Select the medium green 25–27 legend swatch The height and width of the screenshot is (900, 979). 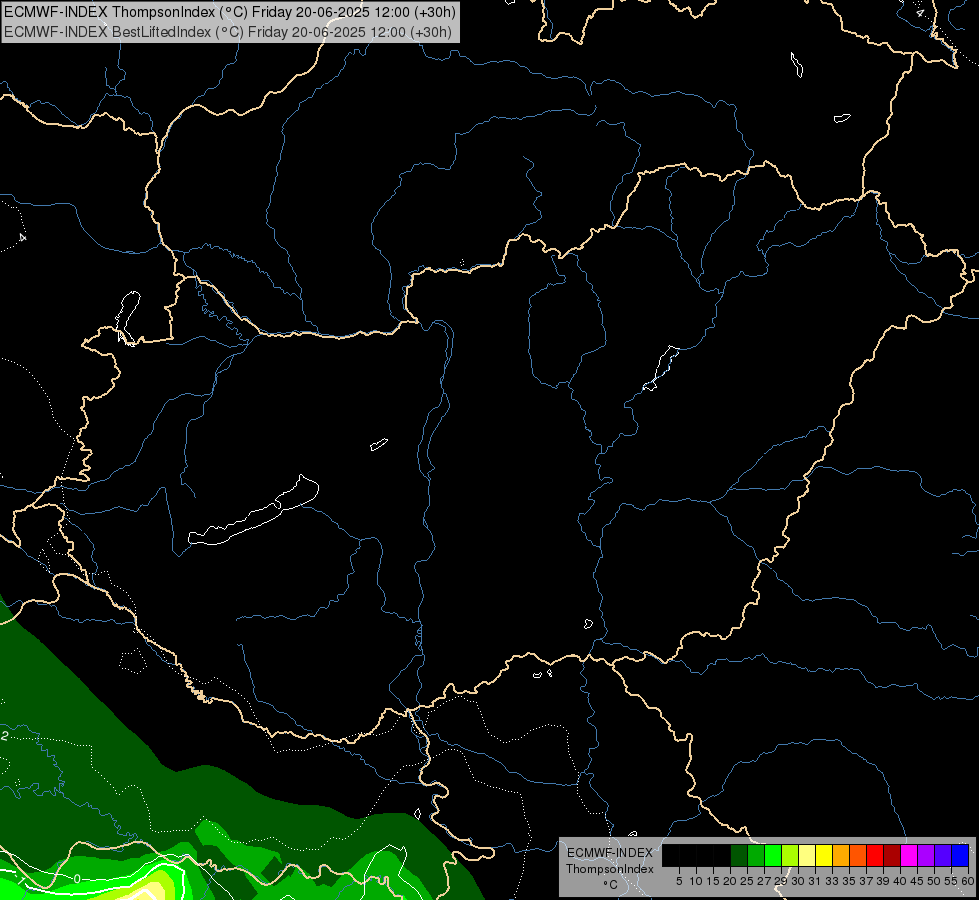pyautogui.click(x=756, y=855)
